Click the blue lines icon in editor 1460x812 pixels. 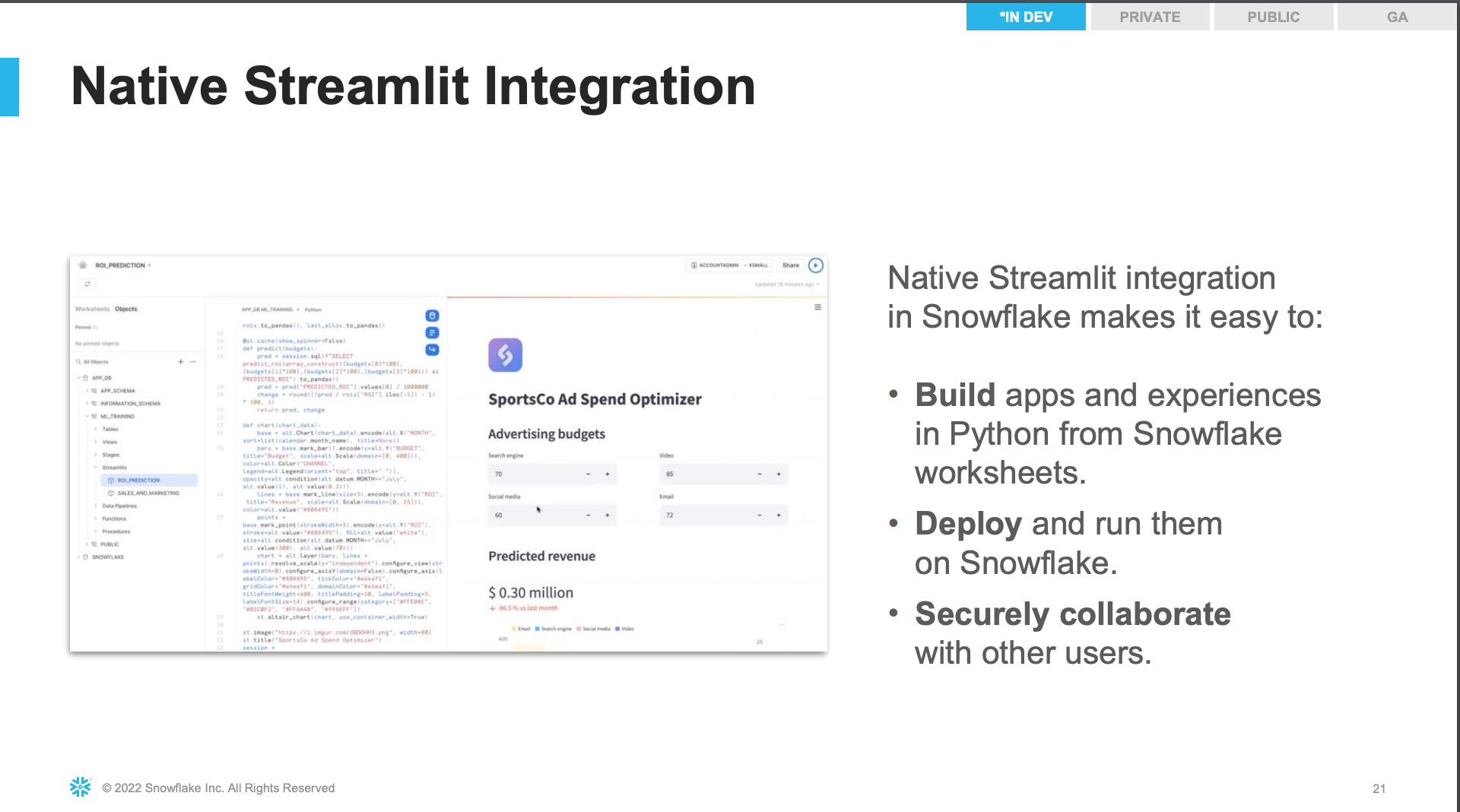(432, 332)
